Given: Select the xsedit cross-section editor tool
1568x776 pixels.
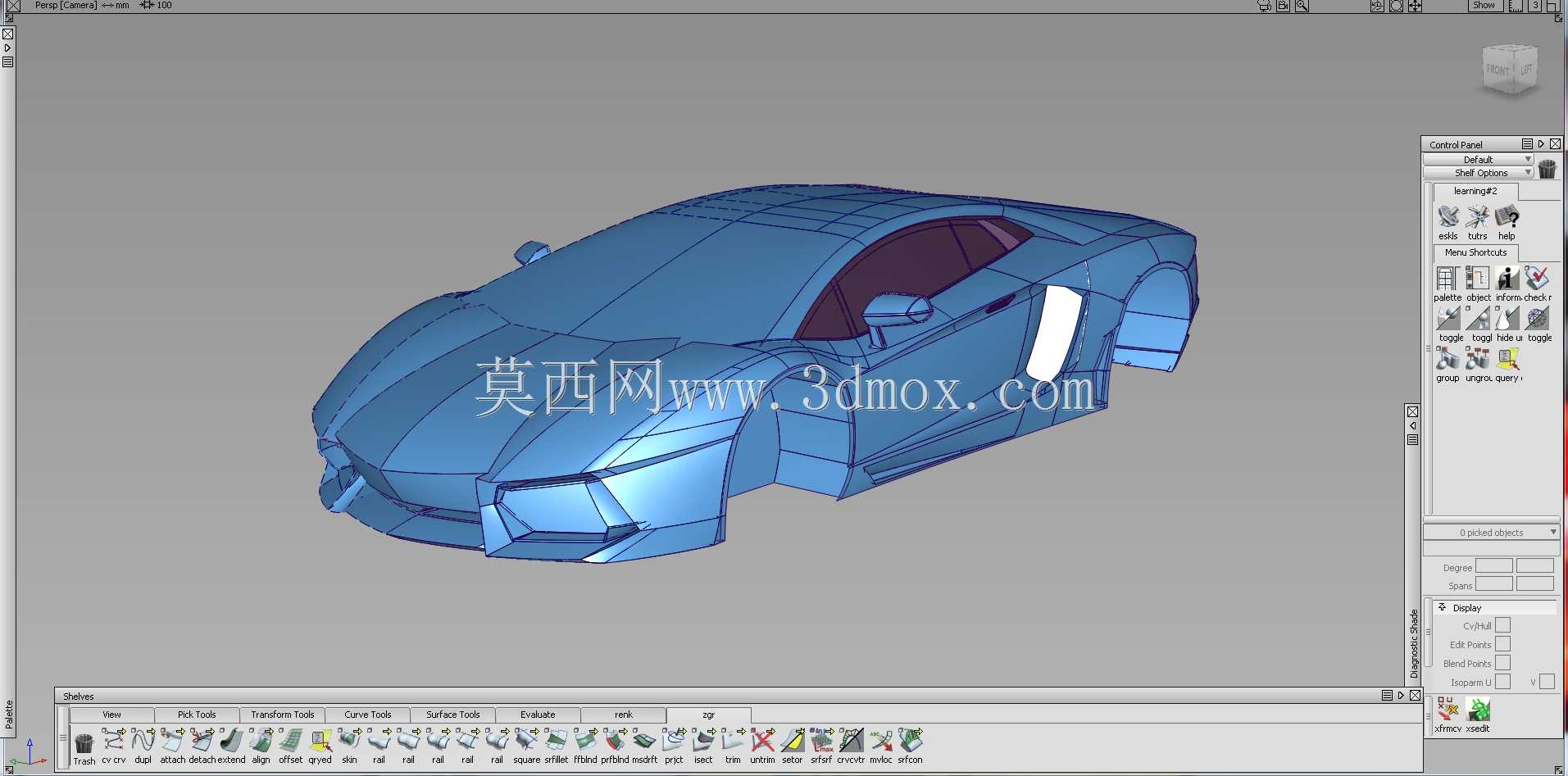Looking at the screenshot, I should 1477,710.
